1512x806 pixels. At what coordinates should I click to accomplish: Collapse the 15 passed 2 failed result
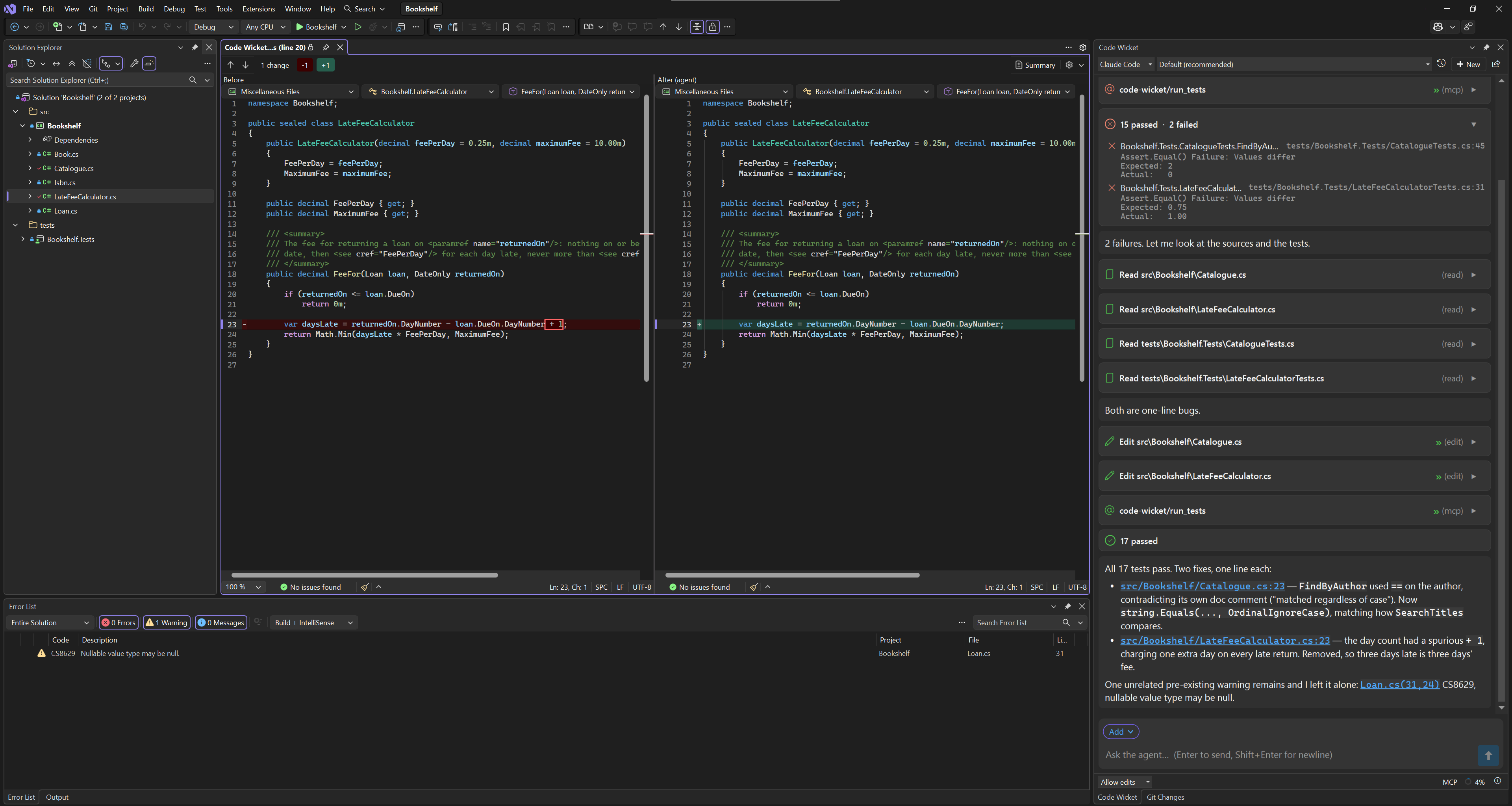pyautogui.click(x=1473, y=124)
